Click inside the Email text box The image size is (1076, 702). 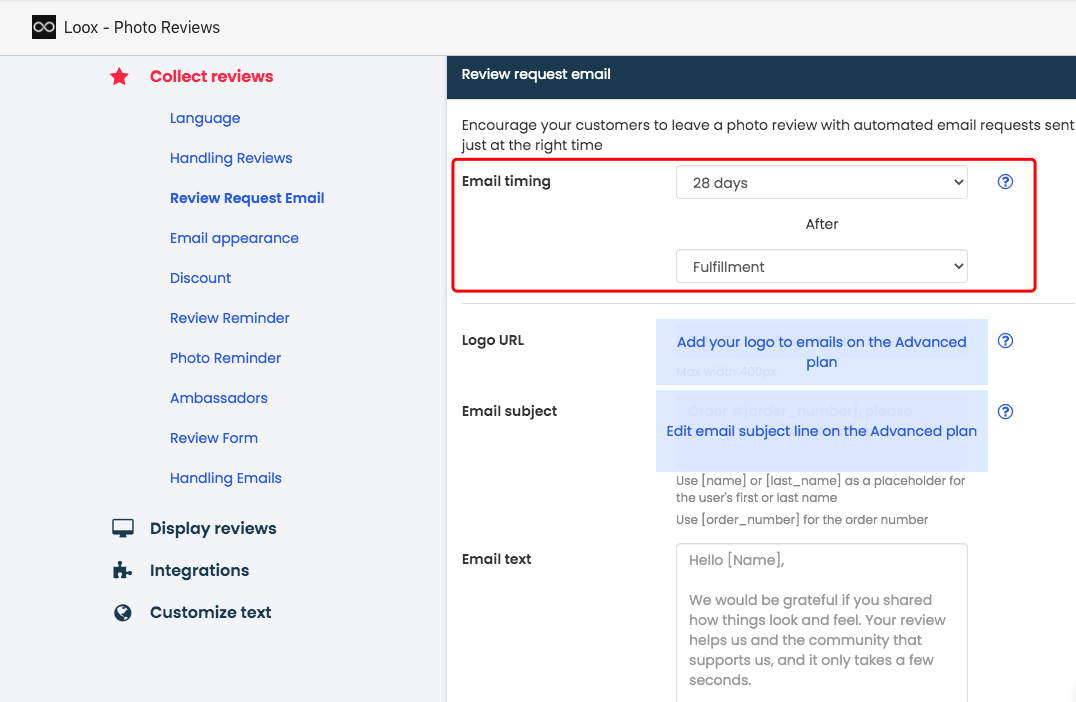(821, 620)
